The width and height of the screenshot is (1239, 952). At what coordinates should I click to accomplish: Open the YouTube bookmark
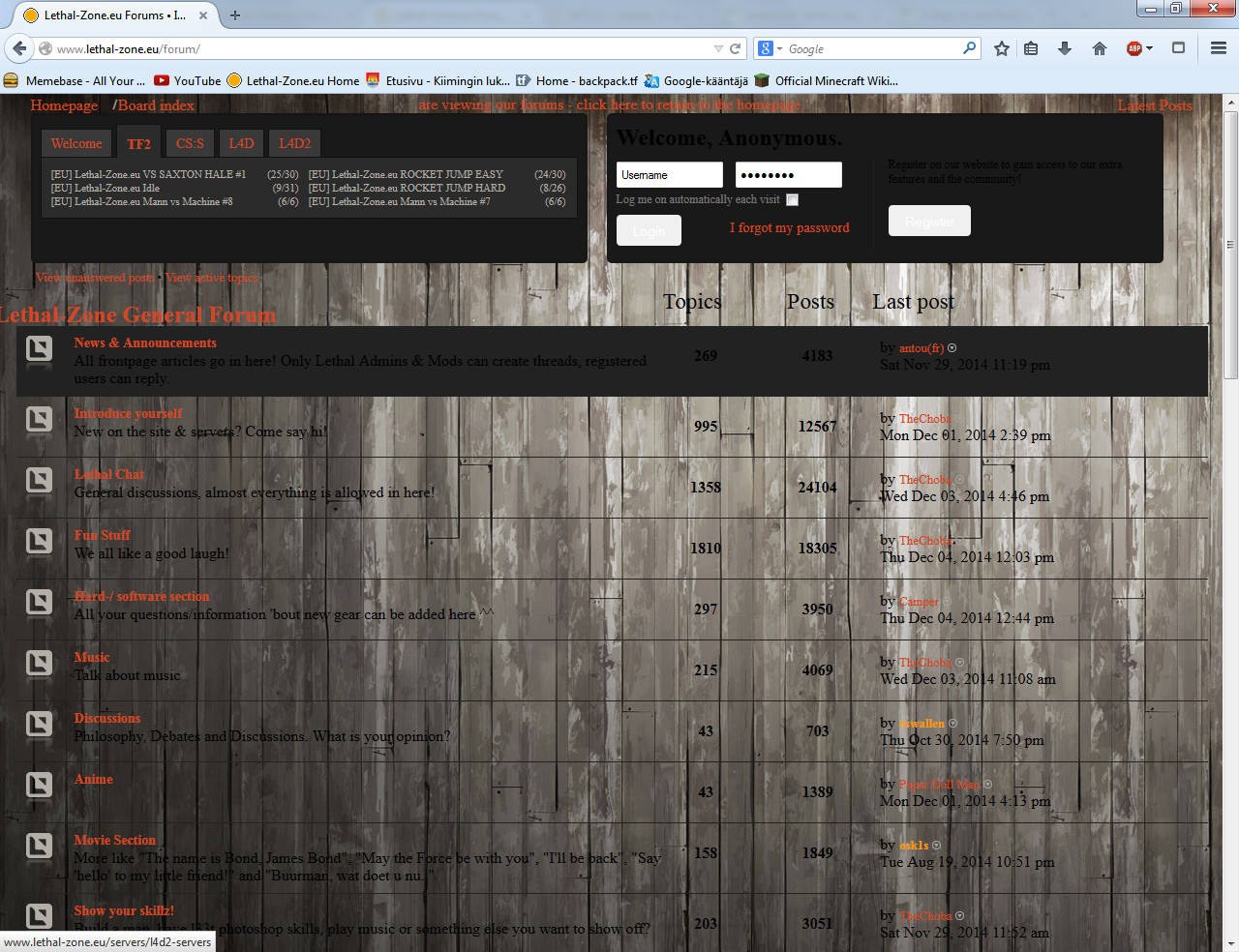pyautogui.click(x=188, y=80)
